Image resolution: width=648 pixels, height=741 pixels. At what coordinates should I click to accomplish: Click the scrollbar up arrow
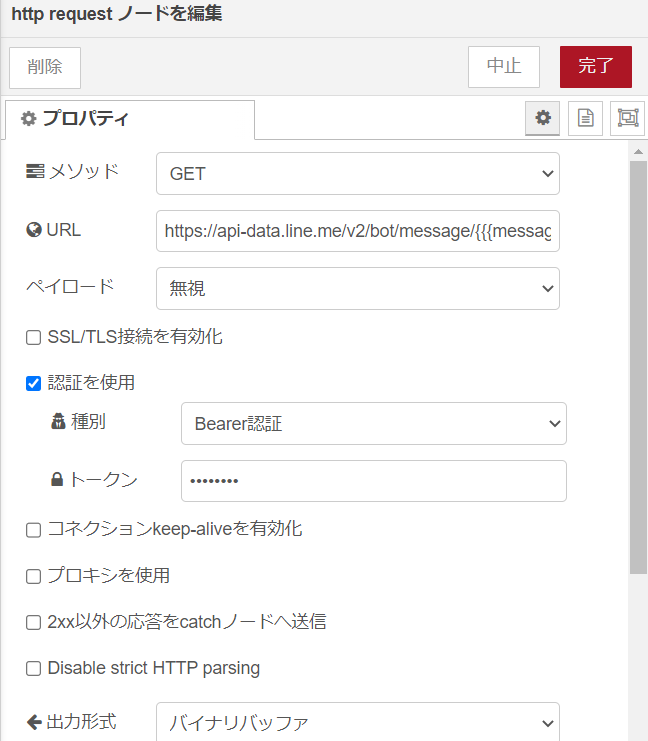638,152
